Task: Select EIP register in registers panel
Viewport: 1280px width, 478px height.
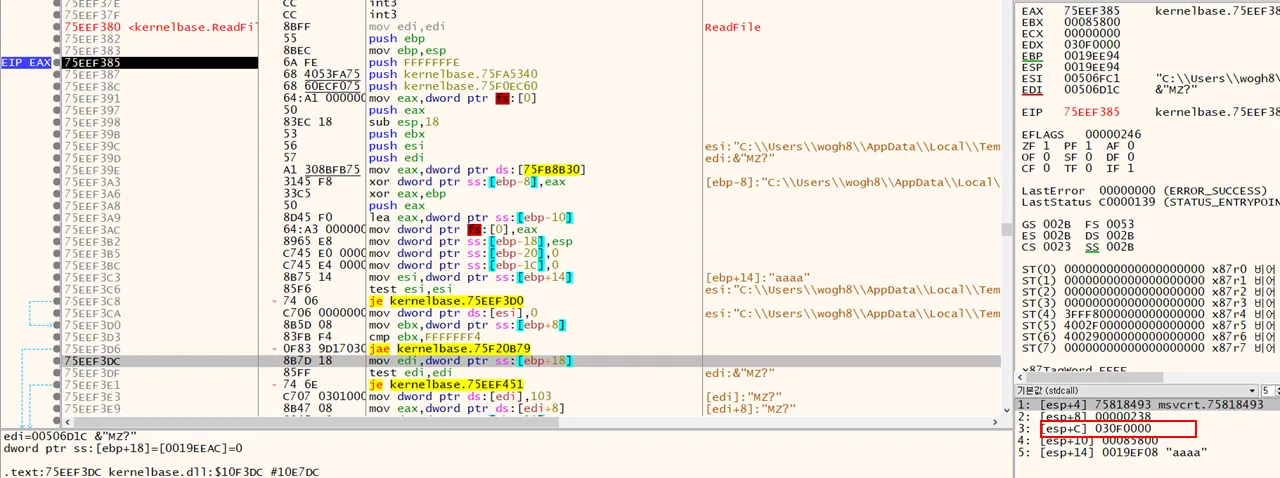Action: [1032, 112]
